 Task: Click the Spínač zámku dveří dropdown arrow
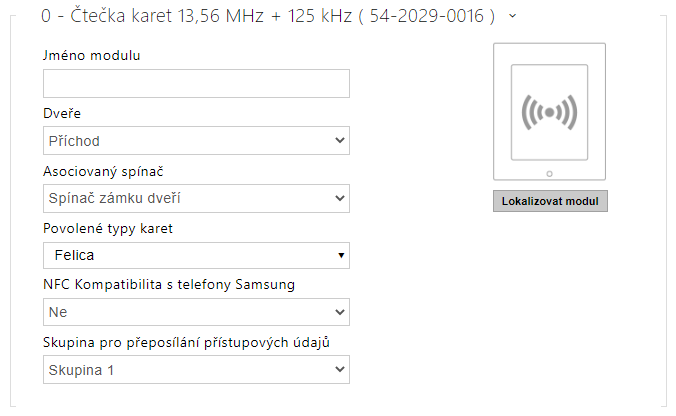[x=340, y=198]
